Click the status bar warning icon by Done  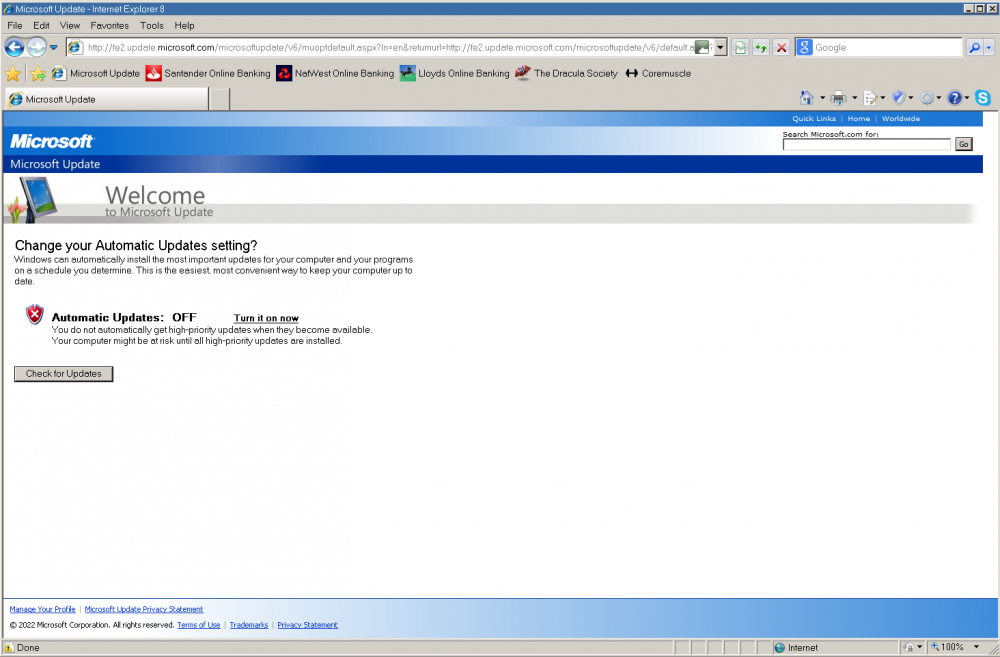click(x=9, y=647)
